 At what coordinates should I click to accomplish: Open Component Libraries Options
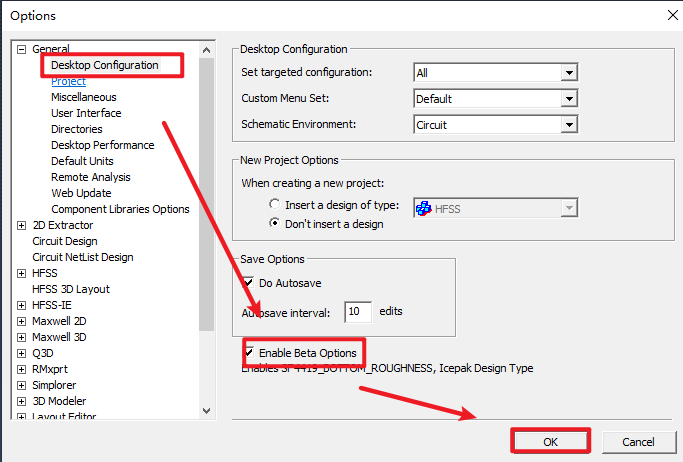point(120,209)
